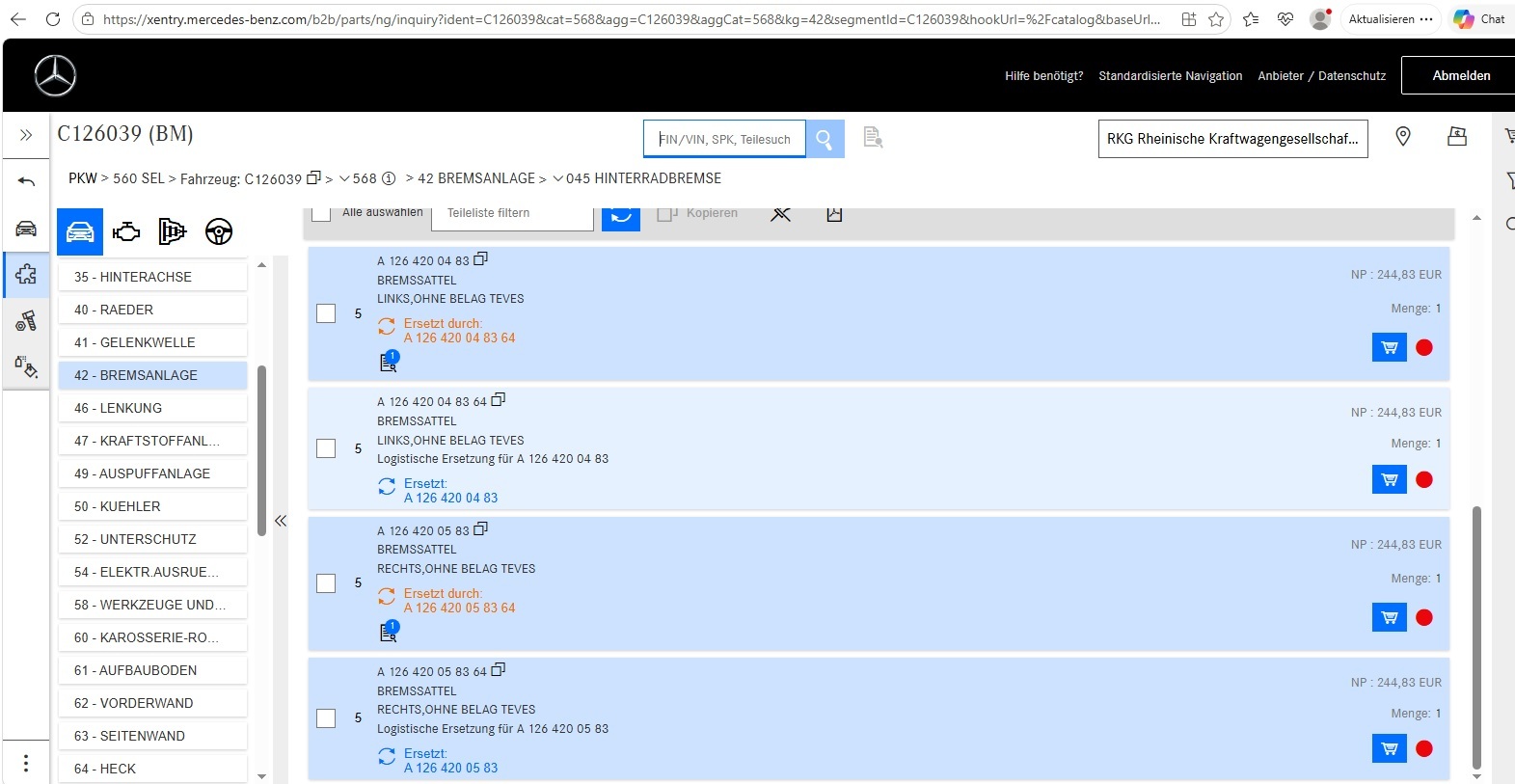
Task: Open the bolt and nut sidebar icon
Action: point(26,320)
